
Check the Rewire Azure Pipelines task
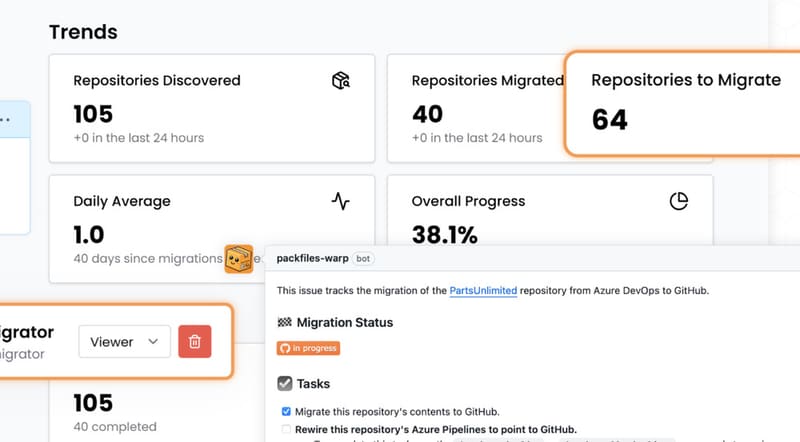click(287, 429)
